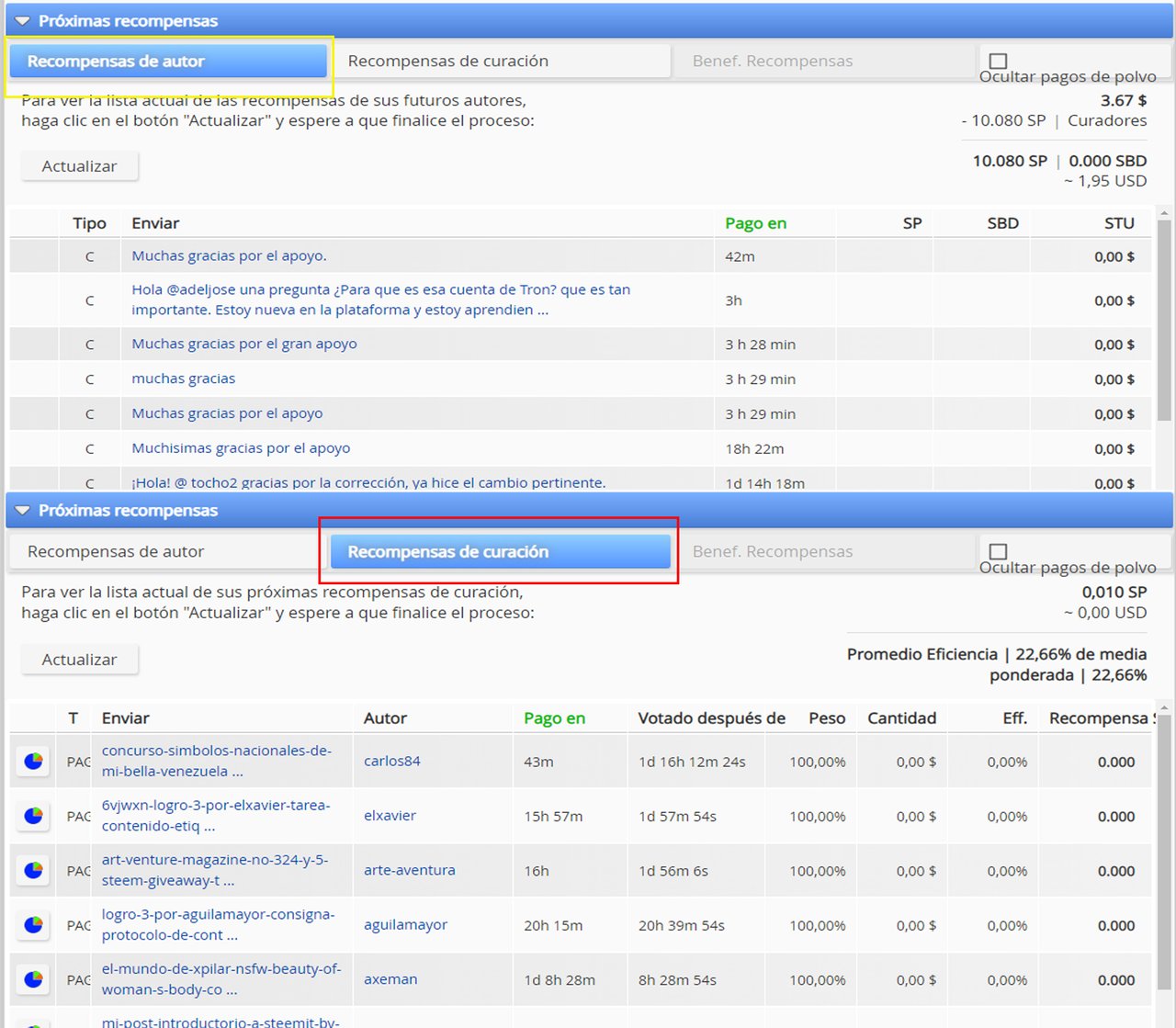The height and width of the screenshot is (1028, 1176).
Task: Open pie chart icon for axeman row
Action: point(33,980)
